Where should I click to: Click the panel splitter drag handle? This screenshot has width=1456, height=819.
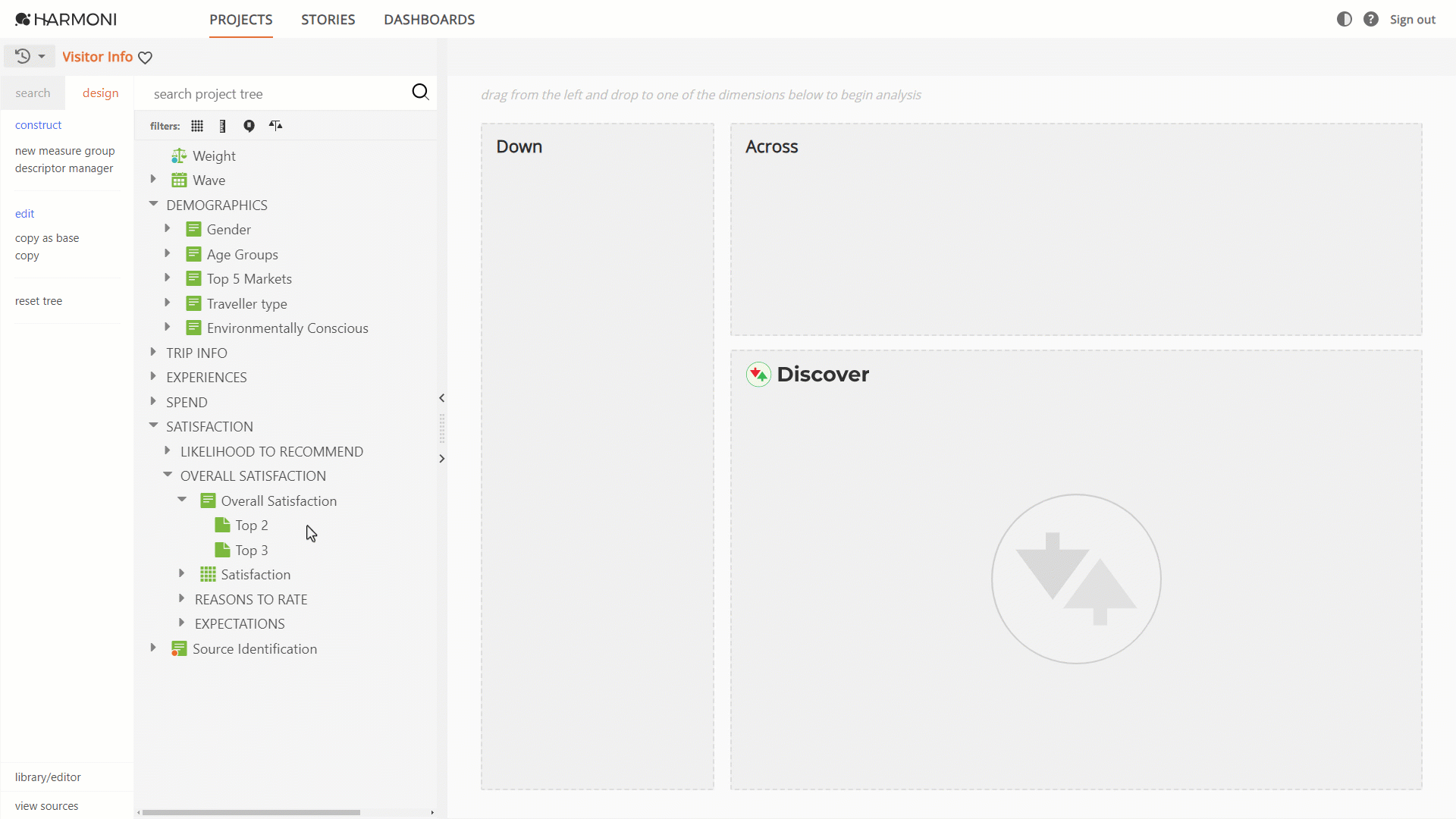click(441, 428)
